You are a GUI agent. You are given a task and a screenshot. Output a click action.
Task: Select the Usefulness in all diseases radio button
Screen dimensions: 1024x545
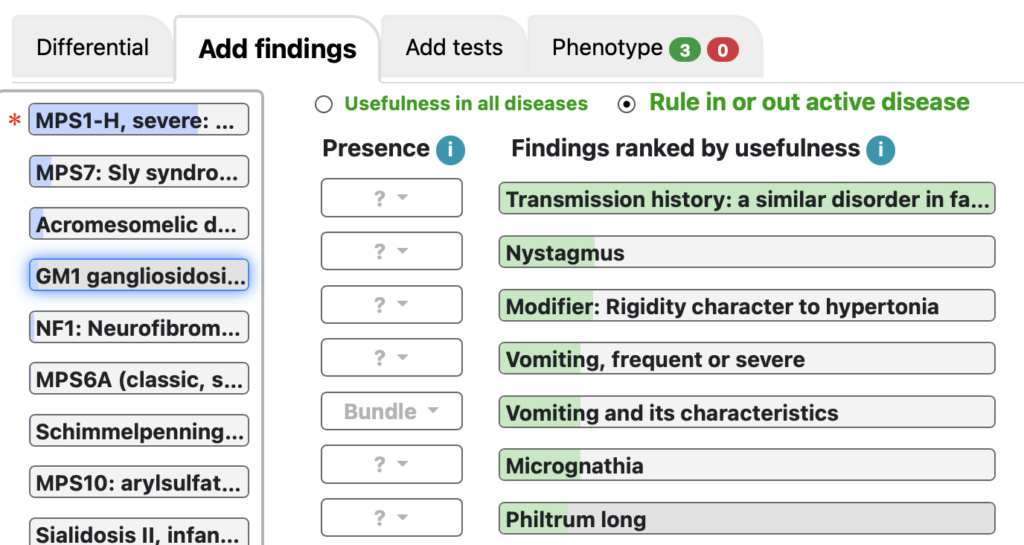coord(323,104)
